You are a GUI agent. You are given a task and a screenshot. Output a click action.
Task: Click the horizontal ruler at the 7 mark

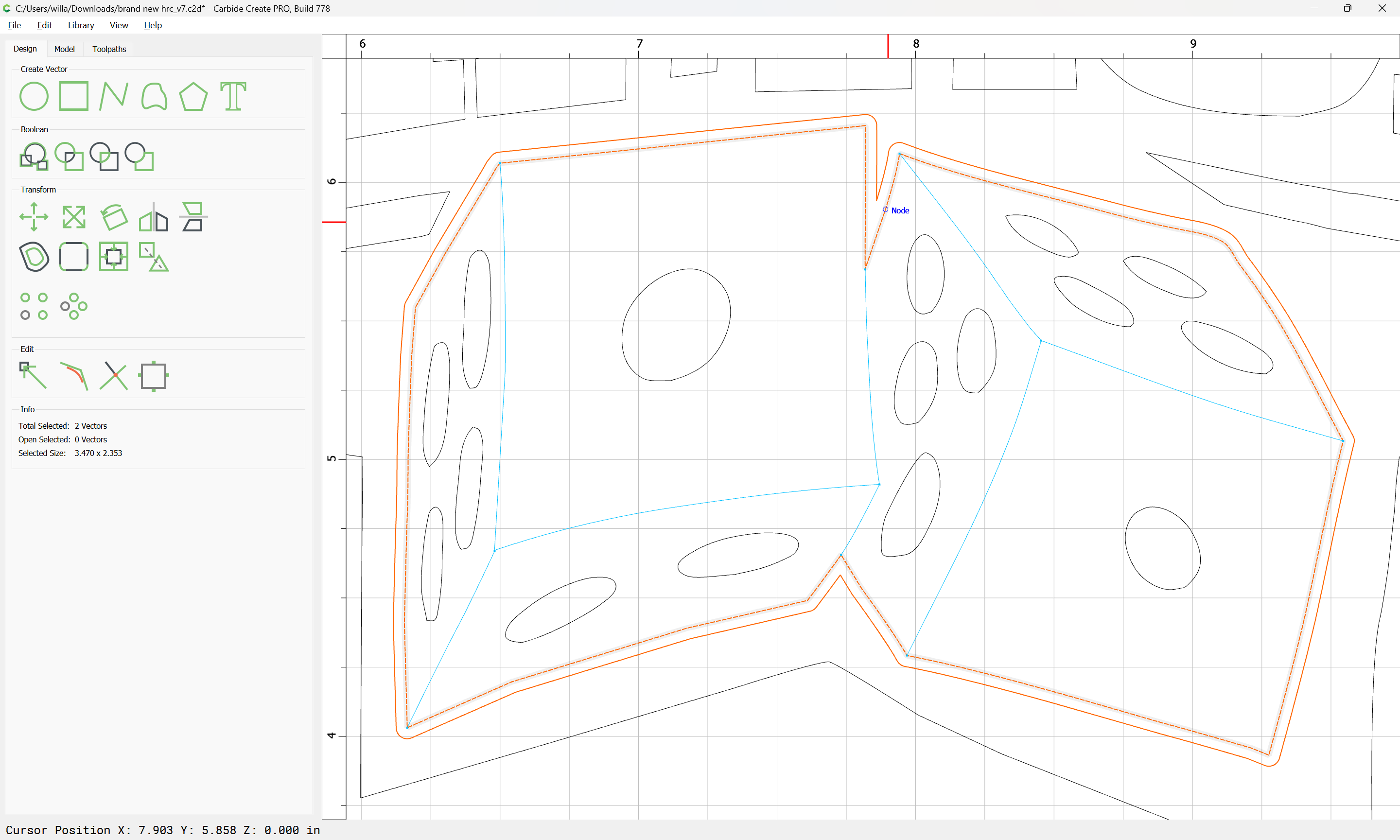coord(639,44)
